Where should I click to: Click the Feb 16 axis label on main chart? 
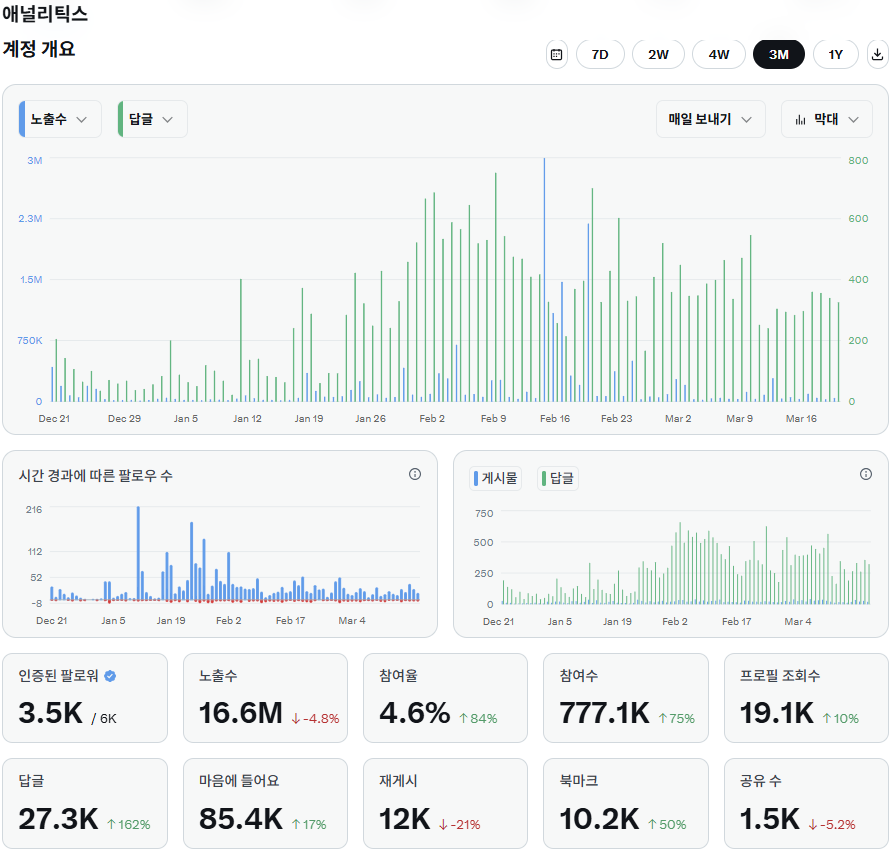[555, 419]
